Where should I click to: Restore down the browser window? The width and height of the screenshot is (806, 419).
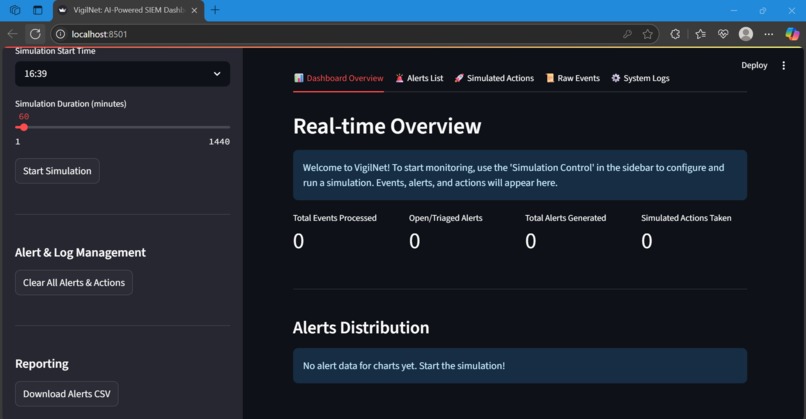point(763,10)
